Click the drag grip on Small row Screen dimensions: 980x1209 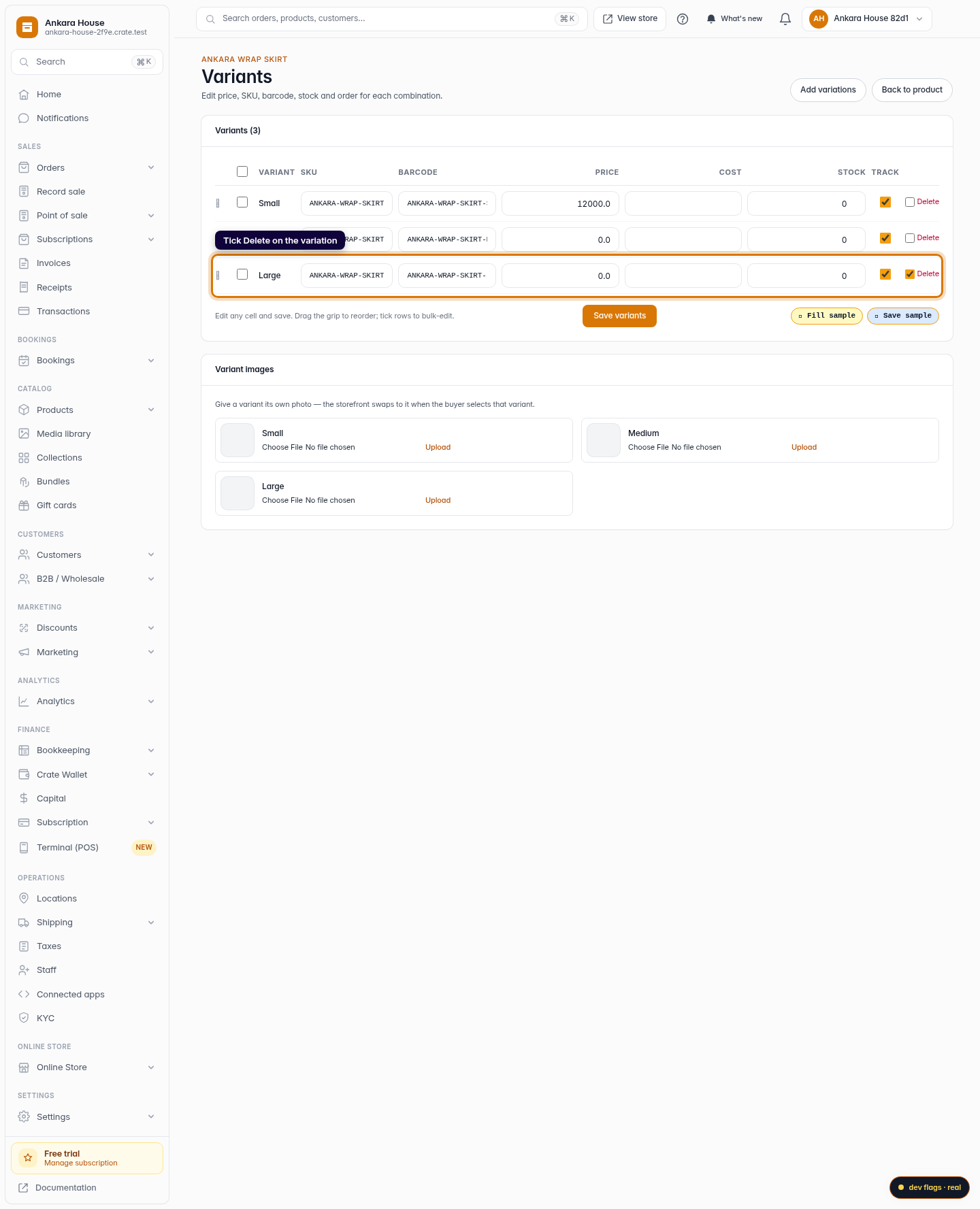point(218,203)
